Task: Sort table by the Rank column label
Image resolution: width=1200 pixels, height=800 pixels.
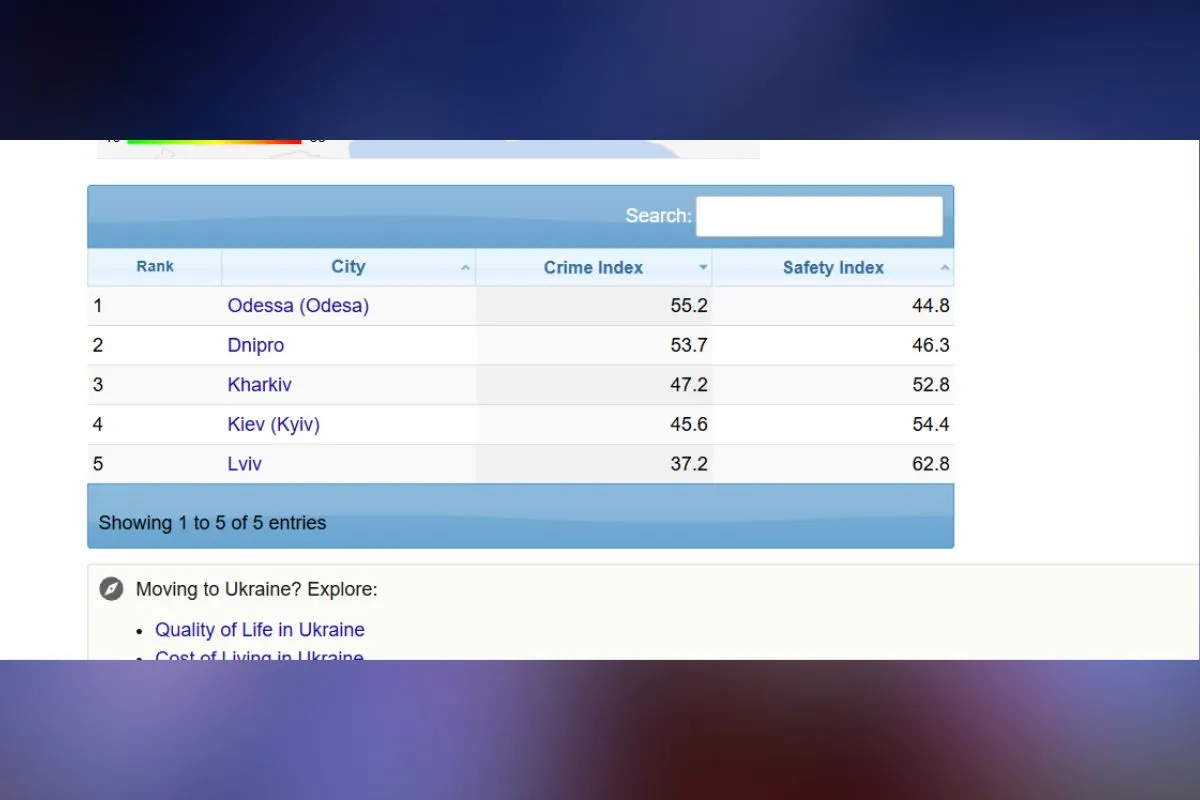Action: 155,267
